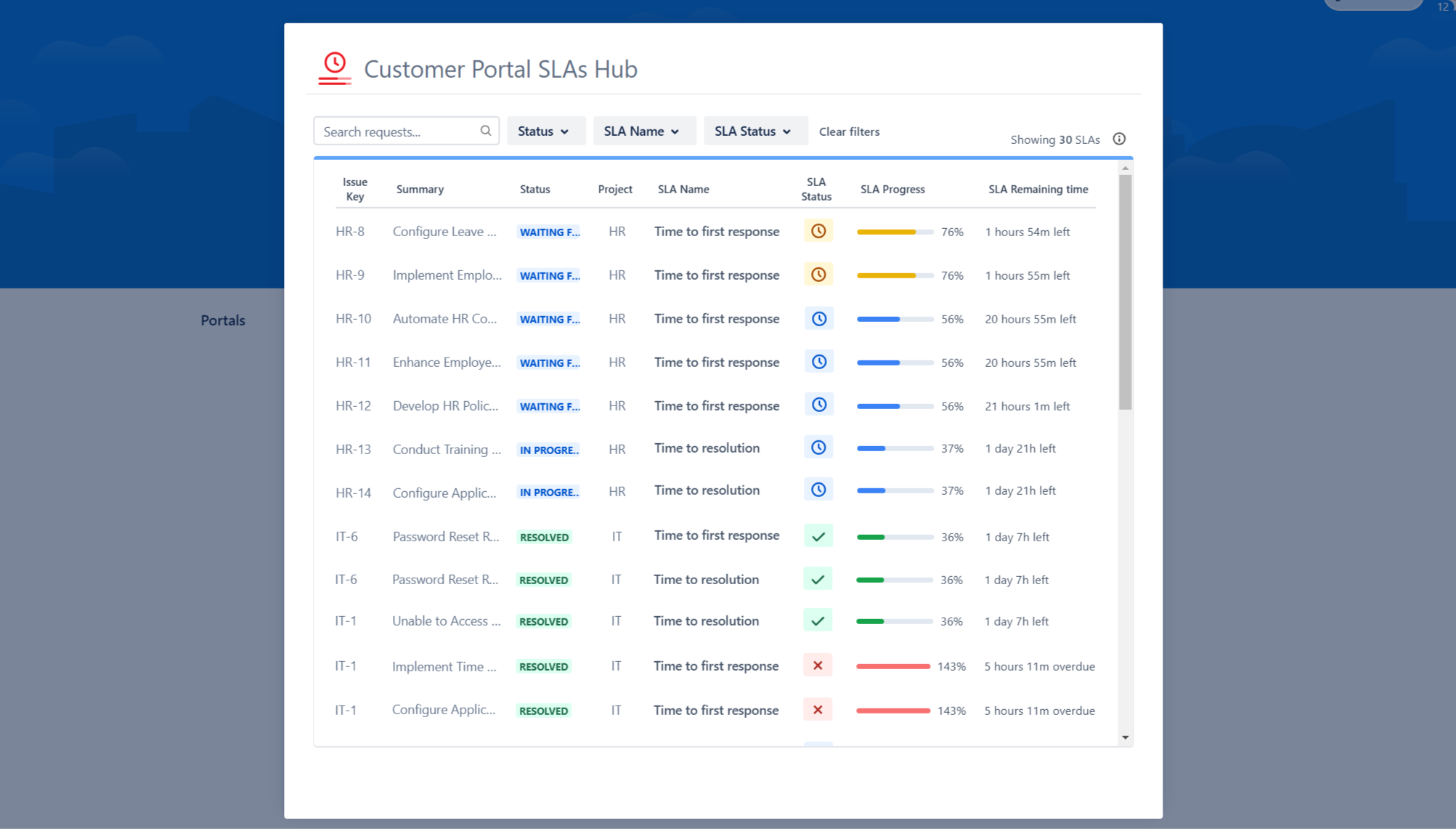This screenshot has height=829, width=1456.
Task: Click the 76% progress bar for HR-8
Action: pyautogui.click(x=895, y=232)
